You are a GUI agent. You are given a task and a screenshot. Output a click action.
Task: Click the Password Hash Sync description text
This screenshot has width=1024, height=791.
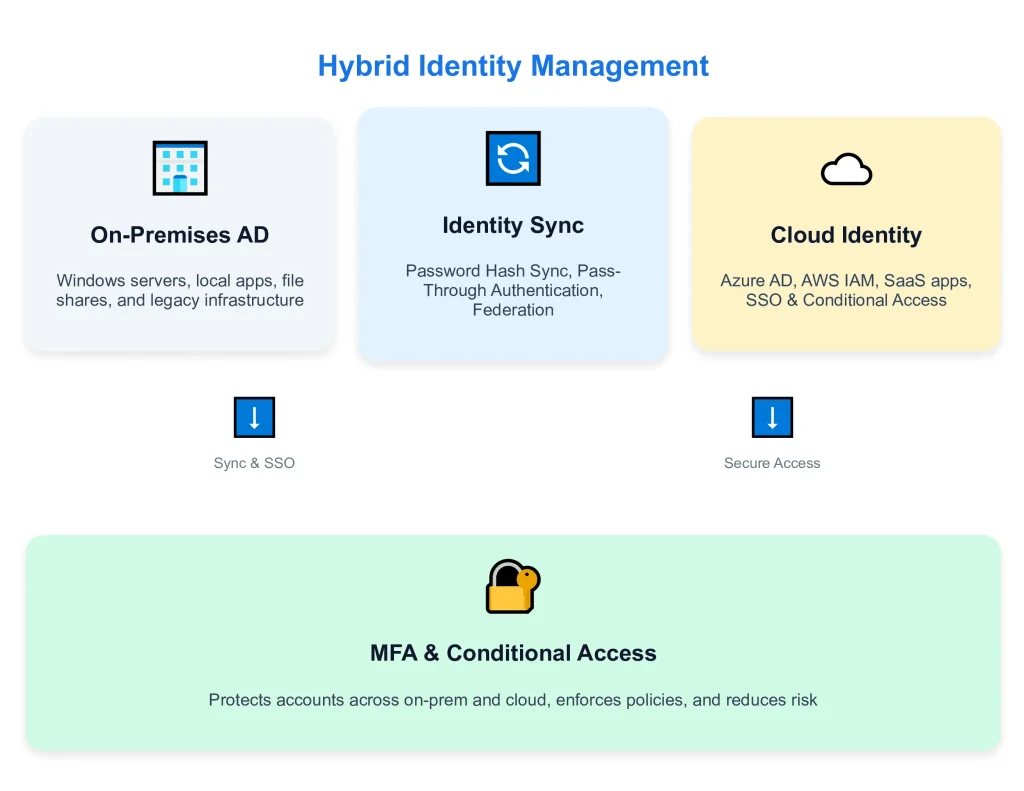click(513, 290)
